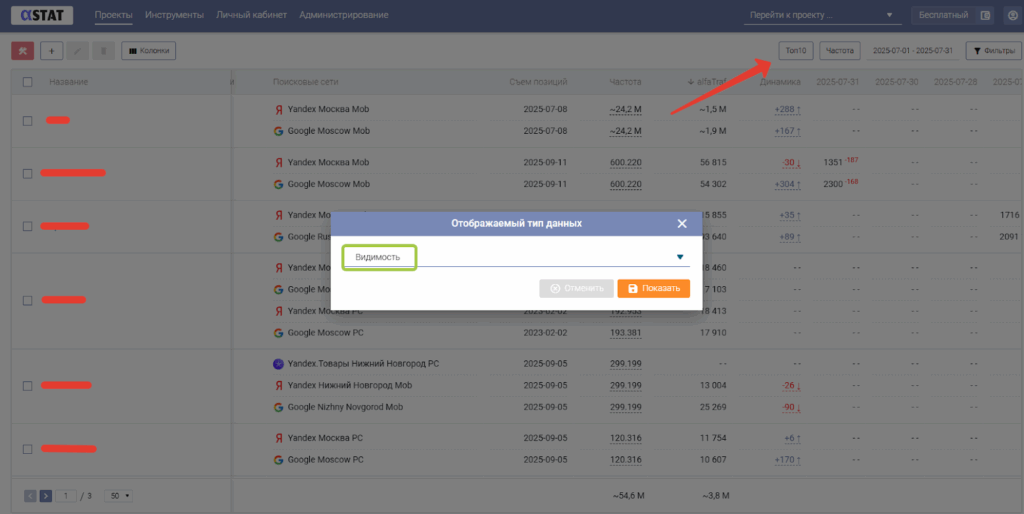
Task: Click the page number input field
Action: pyautogui.click(x=67, y=495)
